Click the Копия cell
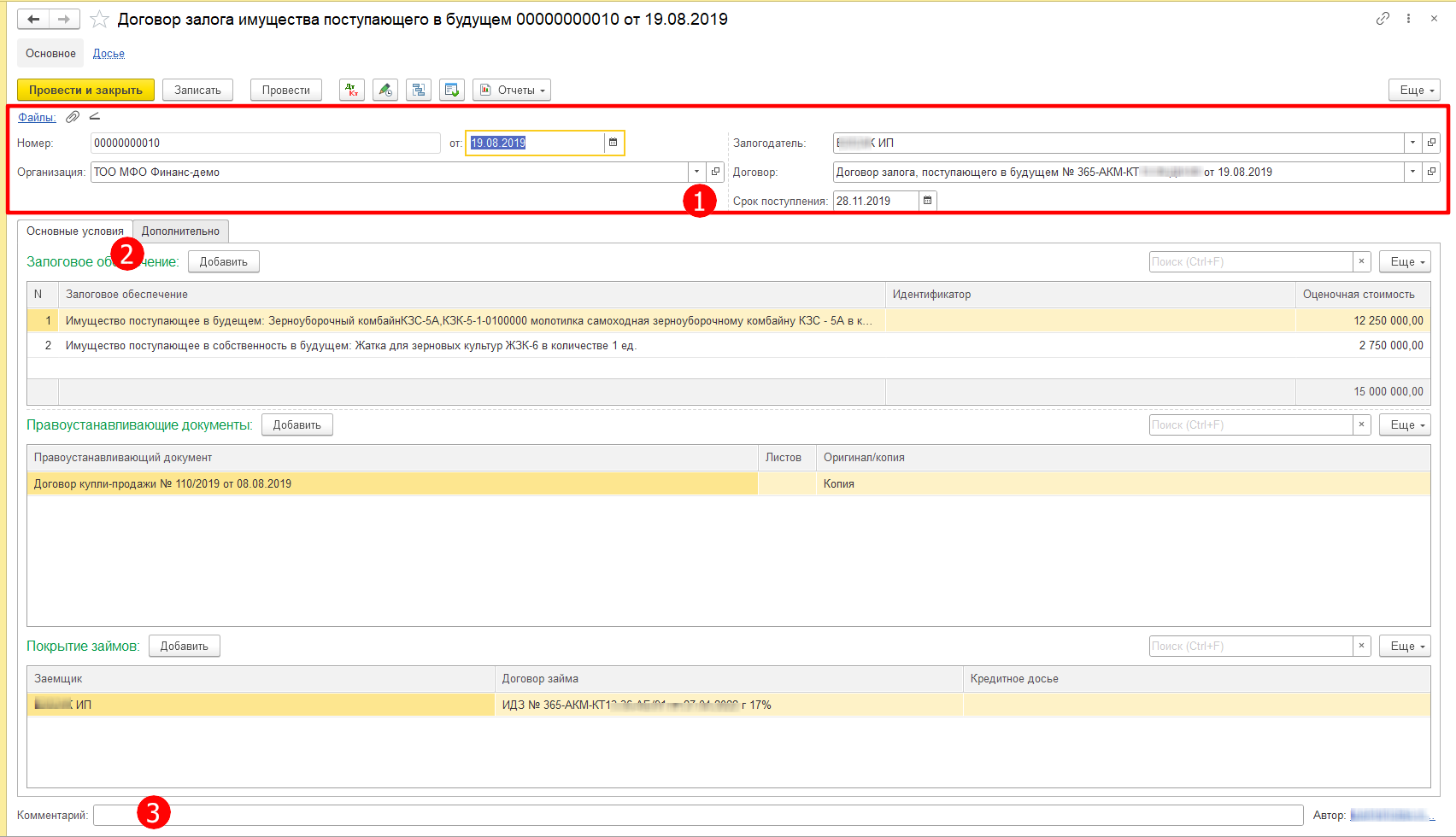The width and height of the screenshot is (1456, 837). tap(1123, 483)
